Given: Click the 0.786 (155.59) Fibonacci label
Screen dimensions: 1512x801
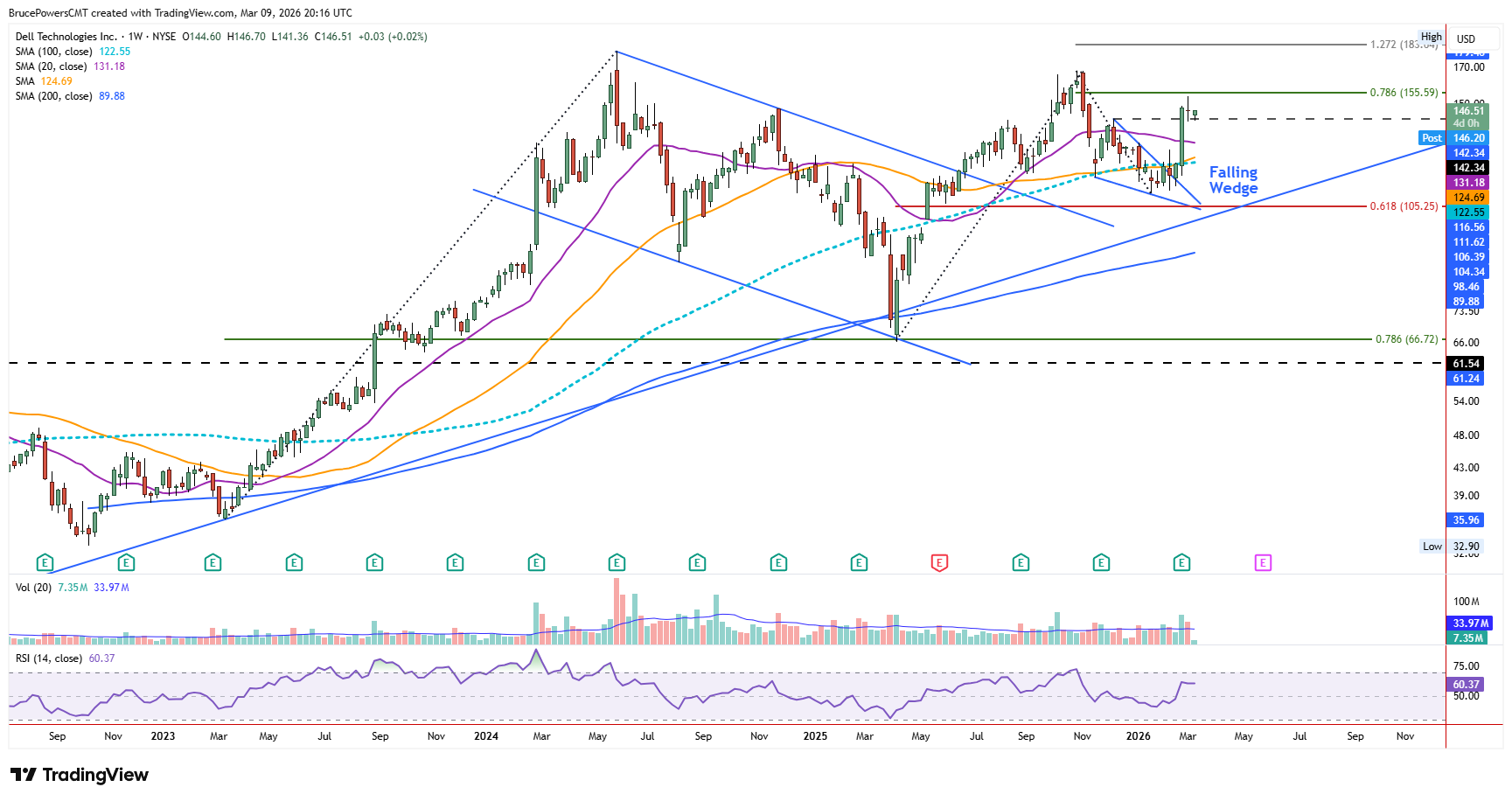Looking at the screenshot, I should click(x=1404, y=93).
